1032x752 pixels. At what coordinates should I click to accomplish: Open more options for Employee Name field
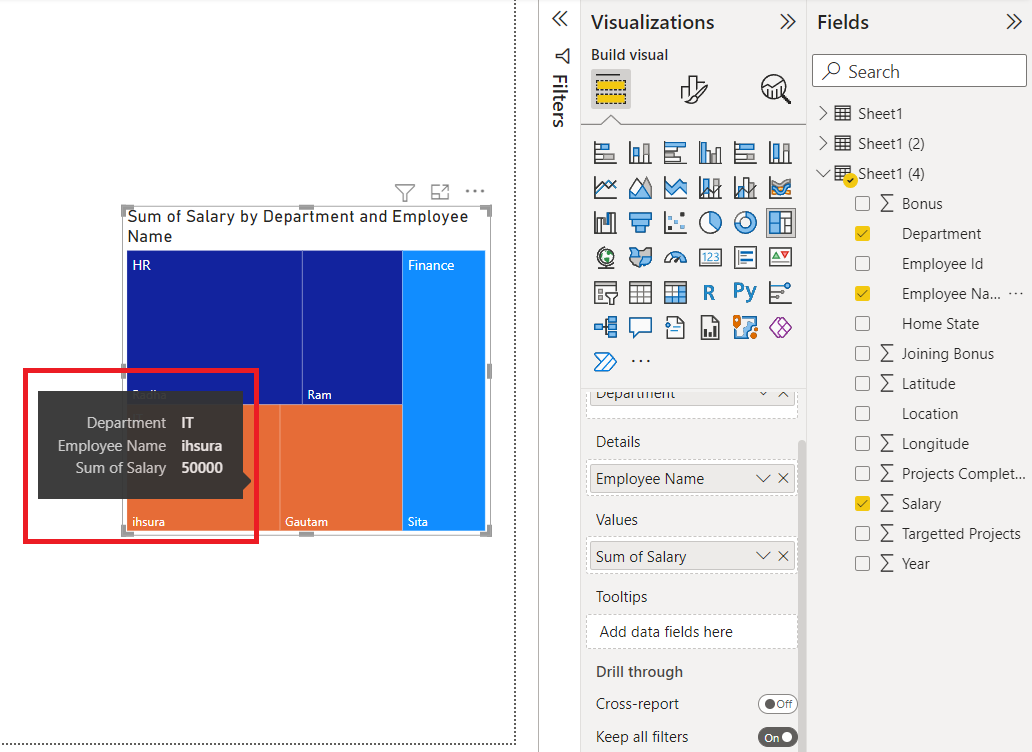pyautogui.click(x=1016, y=293)
